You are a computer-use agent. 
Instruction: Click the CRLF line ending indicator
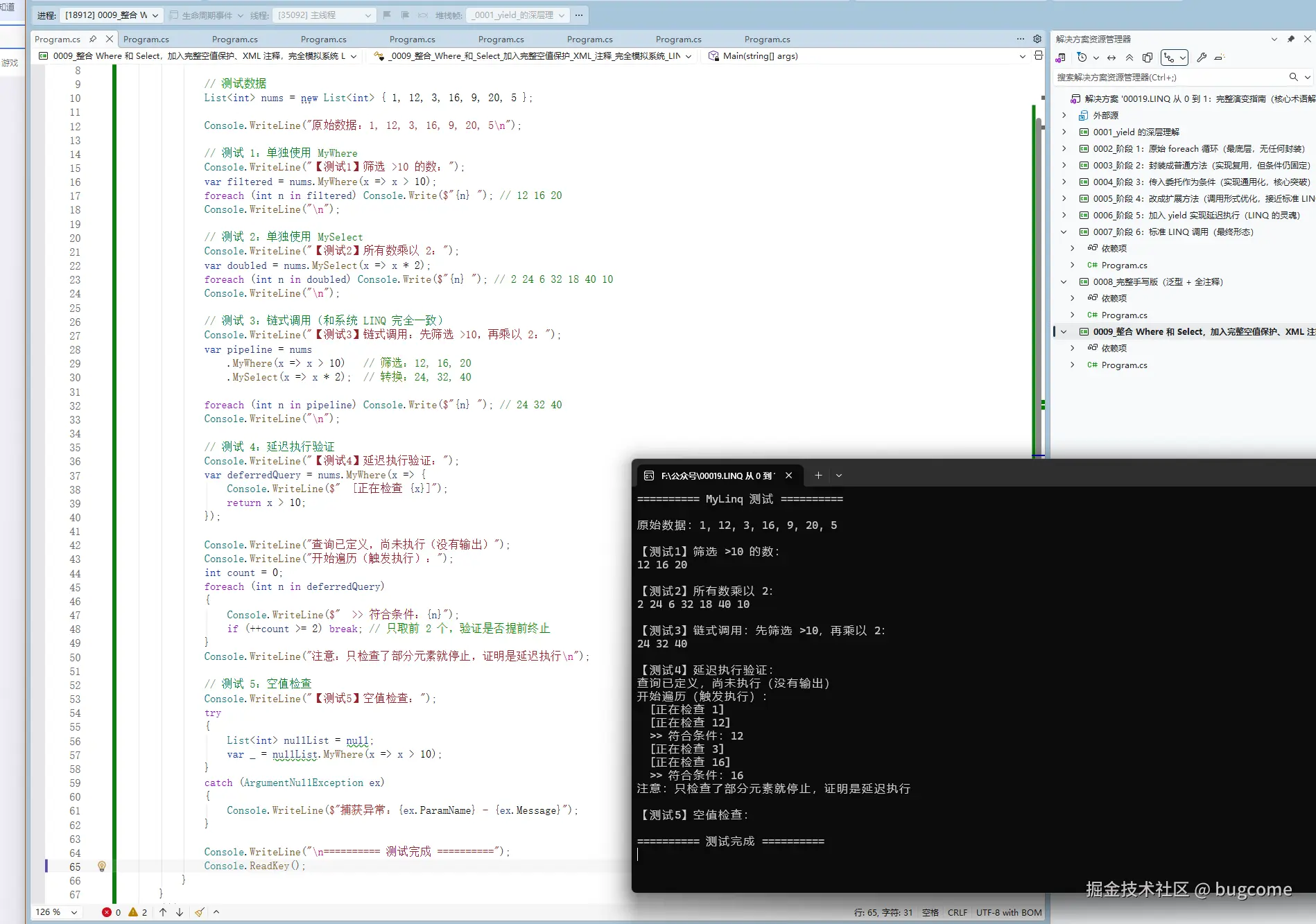958,912
